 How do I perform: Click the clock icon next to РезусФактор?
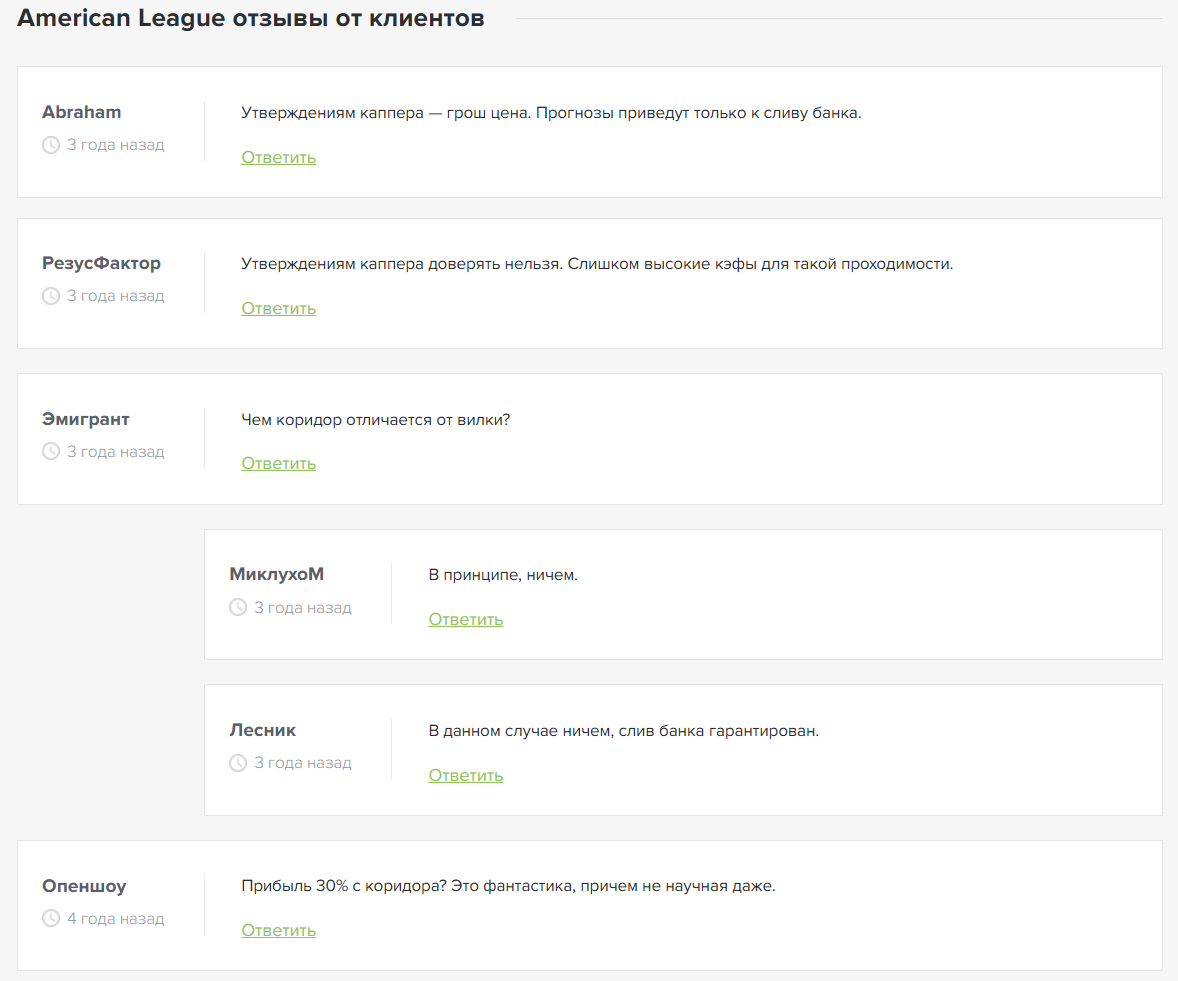51,295
